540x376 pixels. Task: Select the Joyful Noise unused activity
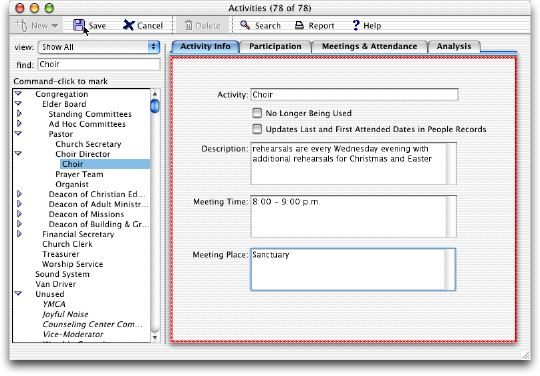[x=65, y=314]
